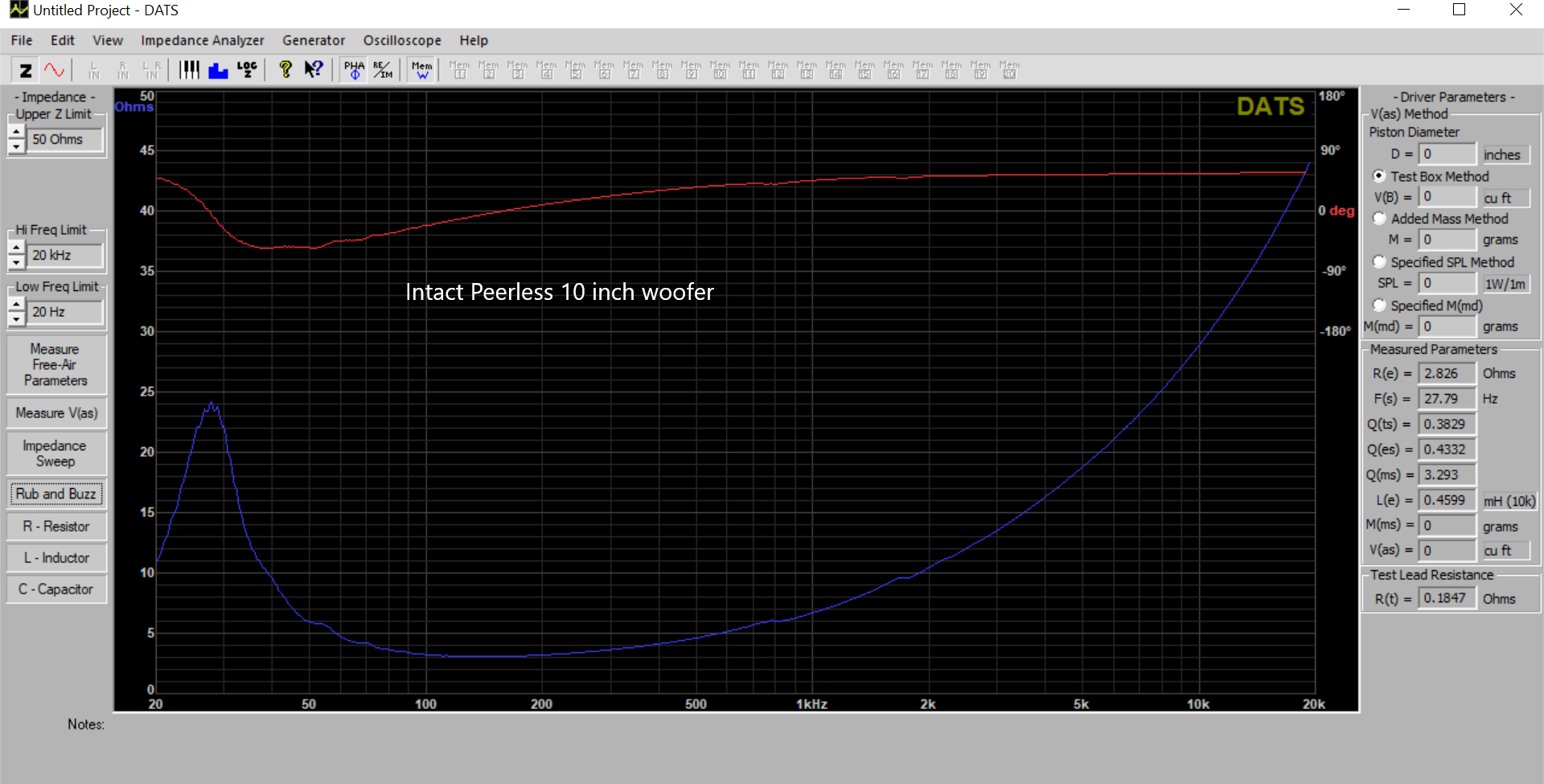The height and width of the screenshot is (784, 1544).
Task: Click the SPL value input field
Action: click(x=1447, y=283)
